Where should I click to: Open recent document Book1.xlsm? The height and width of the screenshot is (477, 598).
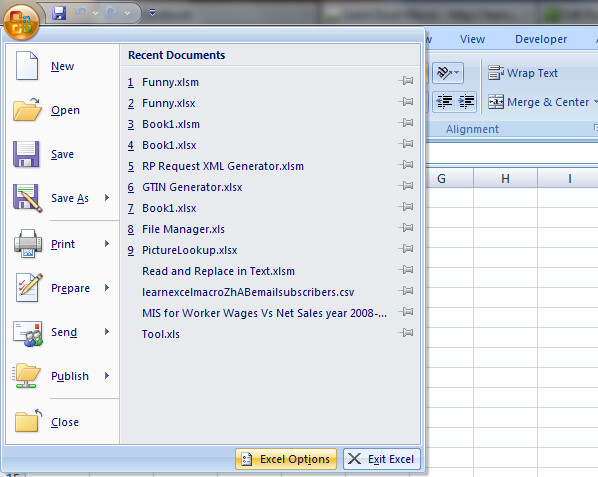click(171, 124)
